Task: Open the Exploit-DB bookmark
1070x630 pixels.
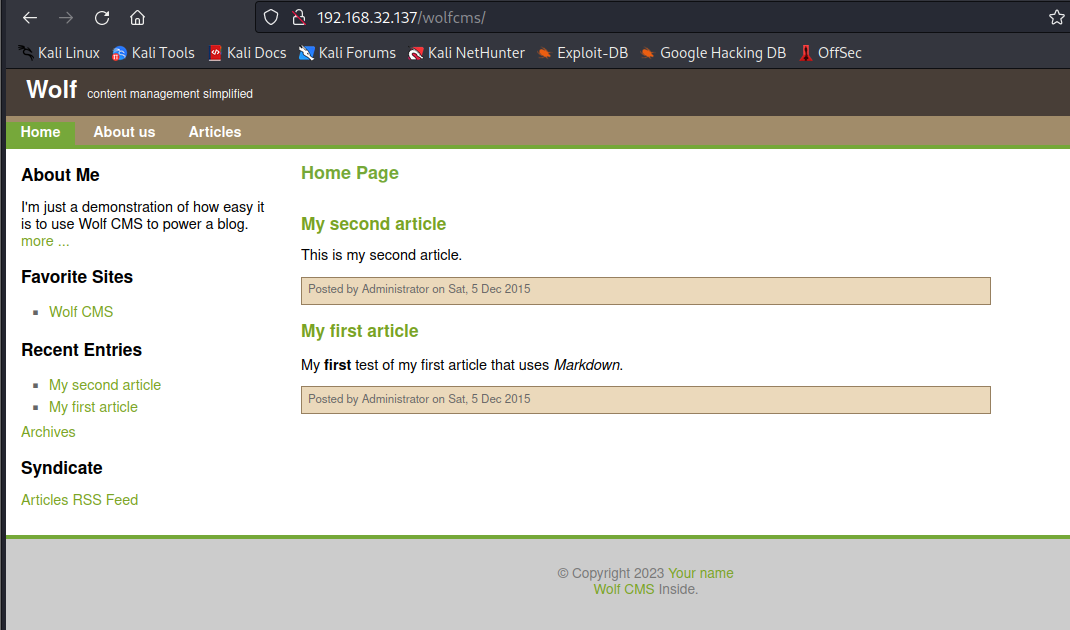Action: 583,53
